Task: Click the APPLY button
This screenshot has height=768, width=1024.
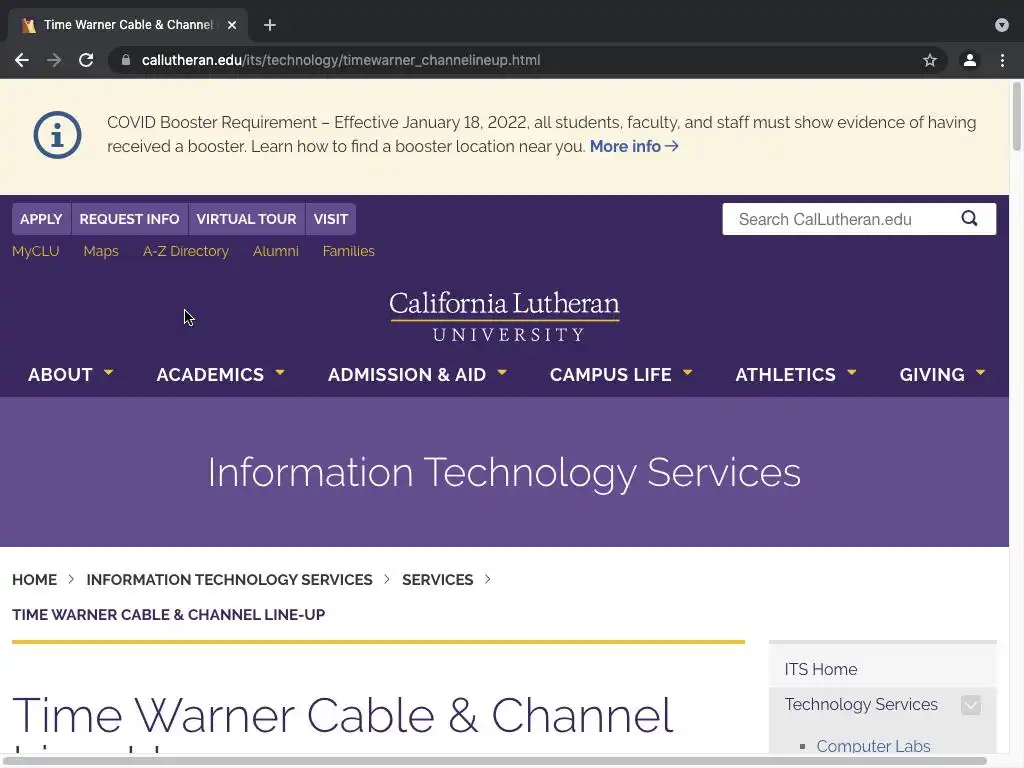Action: coord(41,219)
